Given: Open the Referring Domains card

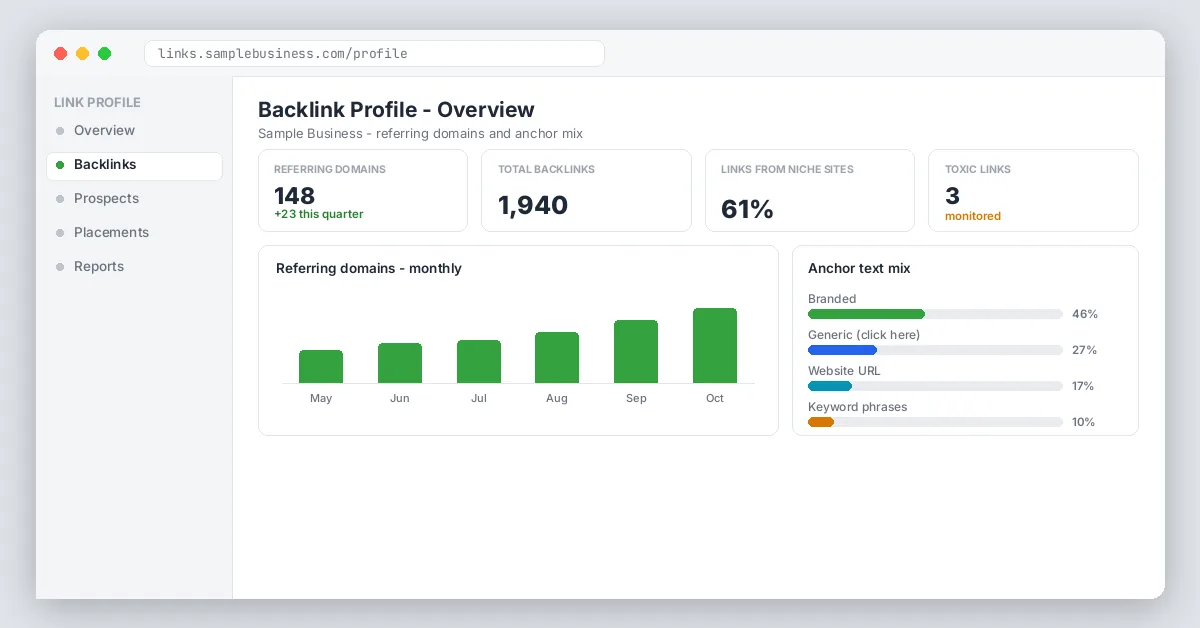Looking at the screenshot, I should 363,191.
